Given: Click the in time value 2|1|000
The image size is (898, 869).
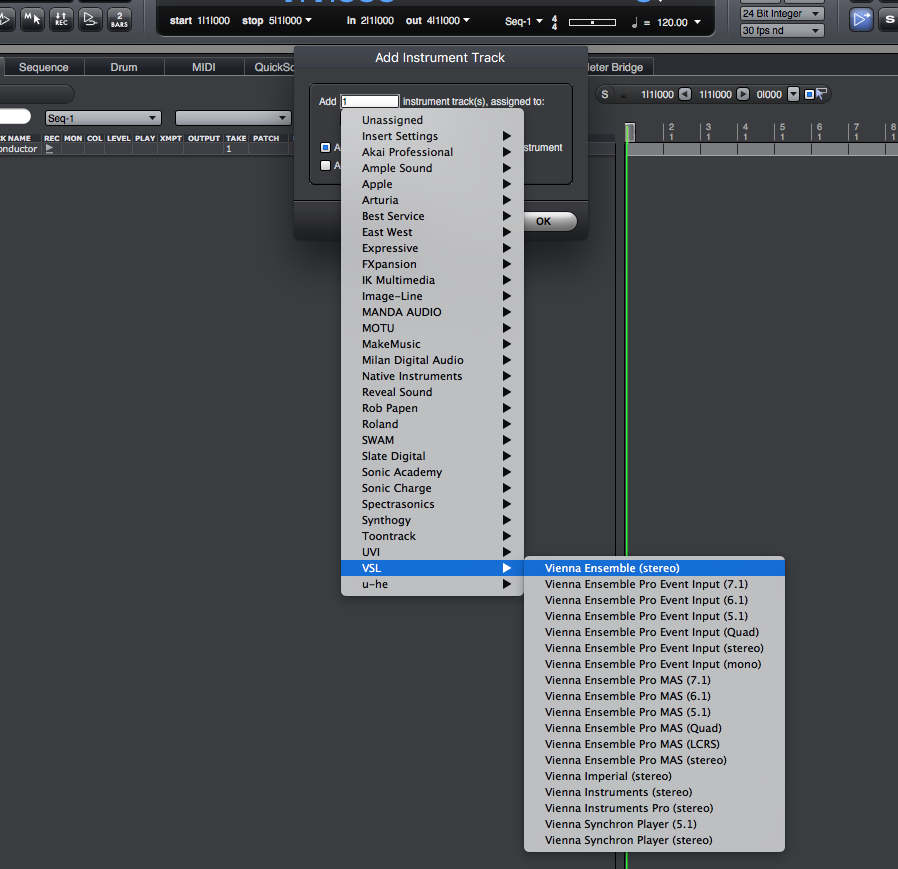Looking at the screenshot, I should [x=377, y=21].
